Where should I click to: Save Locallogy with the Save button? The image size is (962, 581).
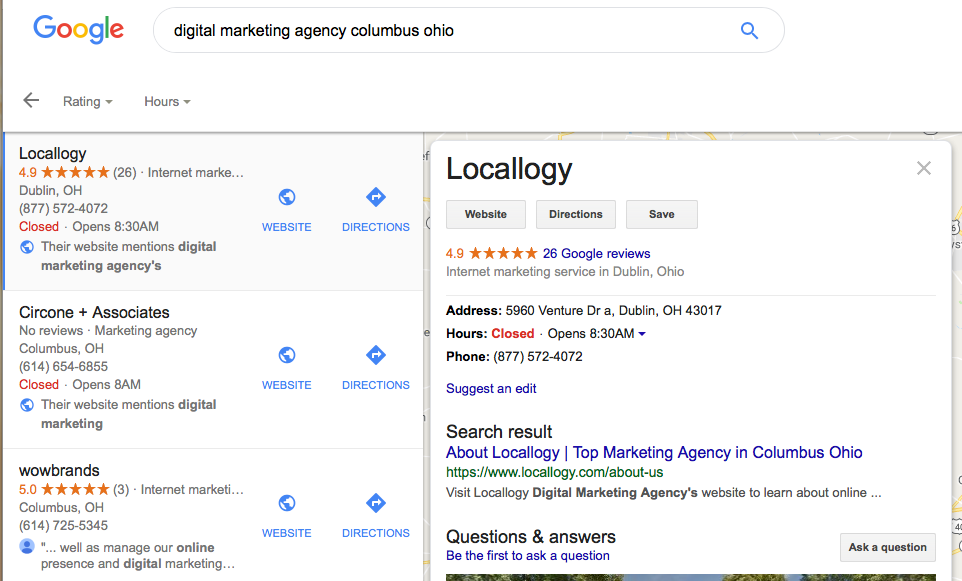tap(661, 214)
